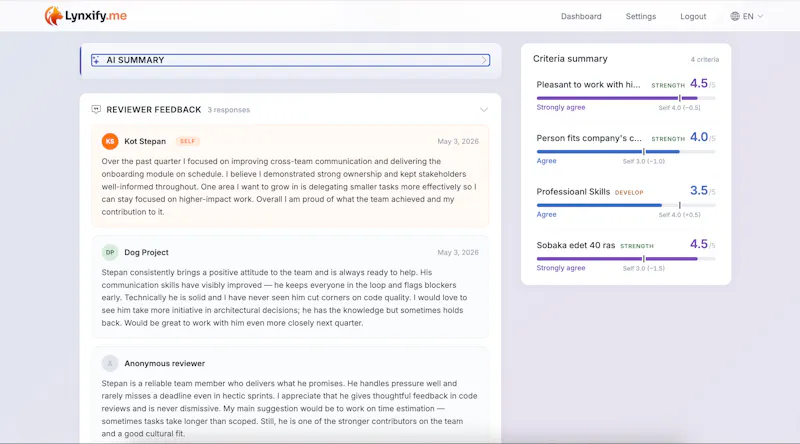The image size is (800, 444).
Task: Click the 'Pleasant to work with hi...' criterion
Action: (x=588, y=85)
